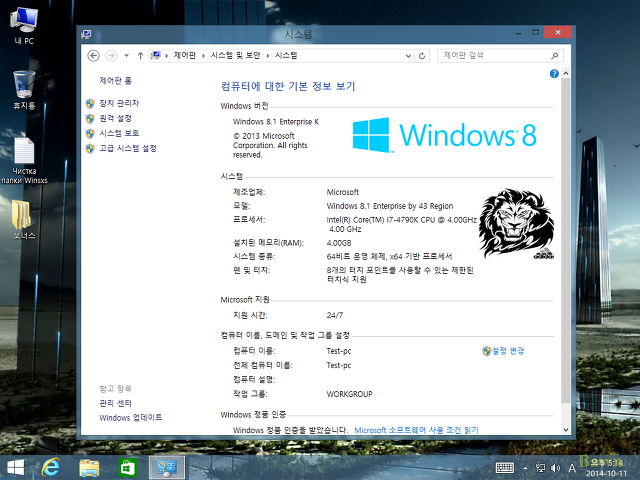Open 시스템 보호 link
640x480 pixels.
click(x=119, y=133)
